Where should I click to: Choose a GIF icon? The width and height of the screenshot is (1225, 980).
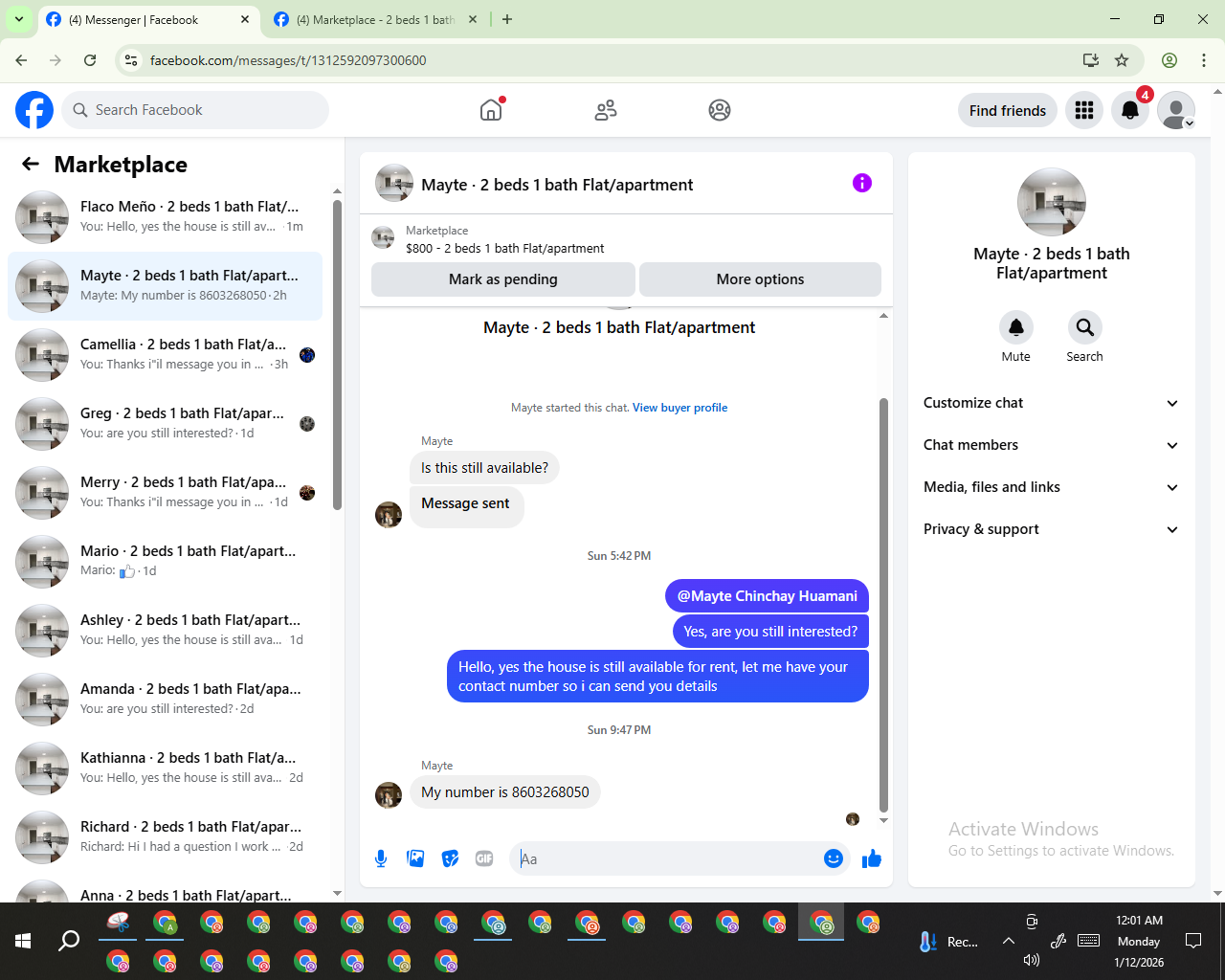[x=484, y=858]
